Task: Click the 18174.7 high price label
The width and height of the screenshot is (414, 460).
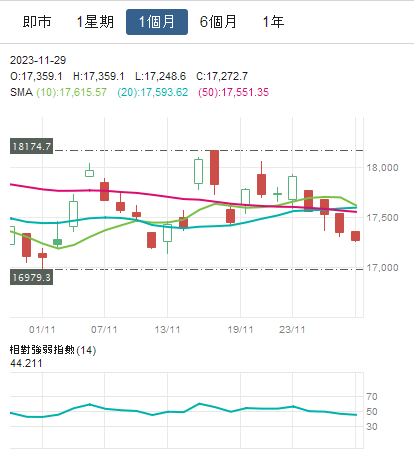Action: tap(31, 146)
